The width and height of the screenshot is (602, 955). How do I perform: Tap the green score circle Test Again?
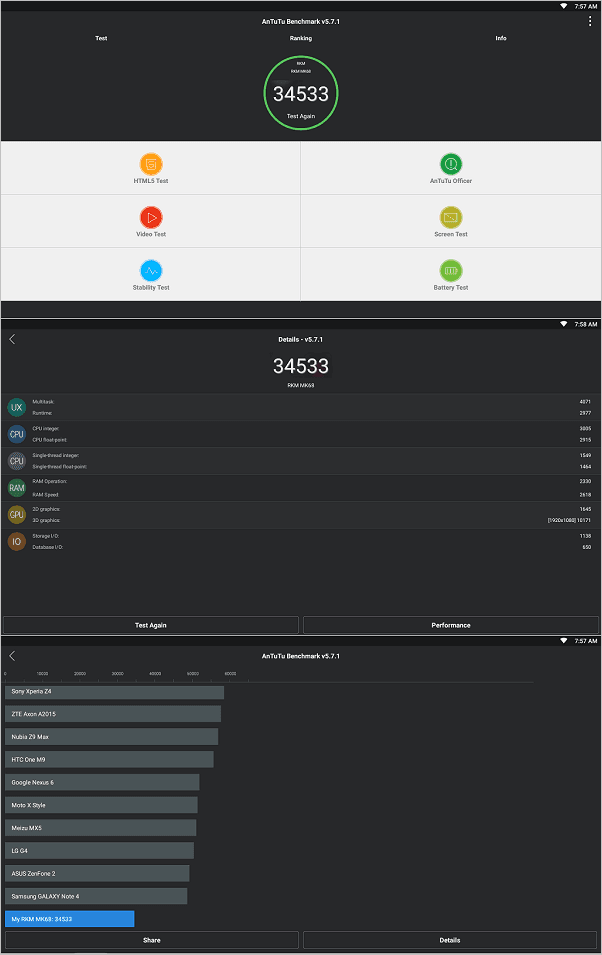(x=301, y=93)
